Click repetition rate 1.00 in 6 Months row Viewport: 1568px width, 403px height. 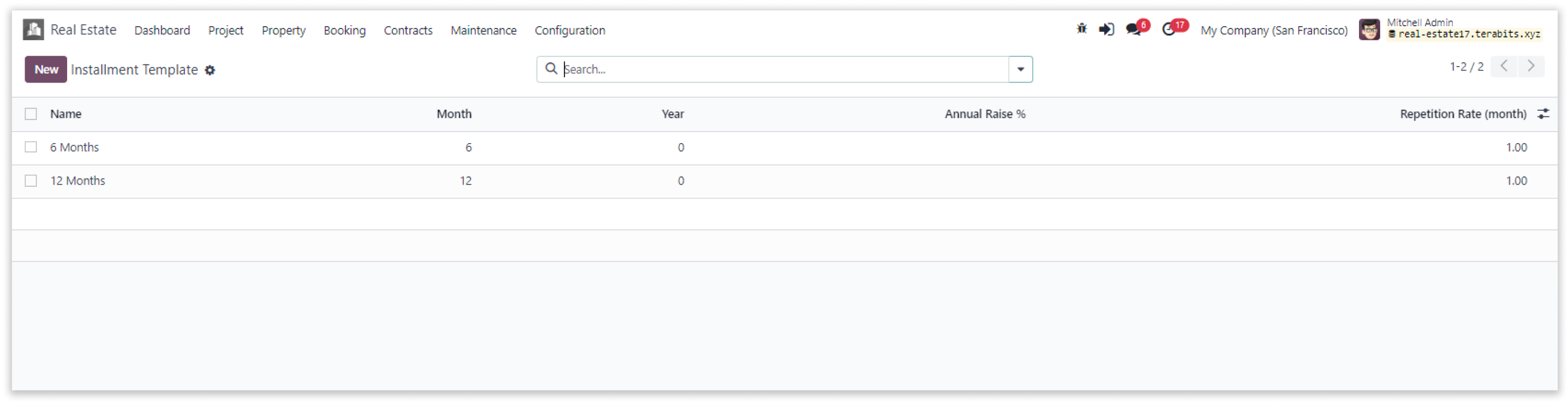[x=1516, y=147]
